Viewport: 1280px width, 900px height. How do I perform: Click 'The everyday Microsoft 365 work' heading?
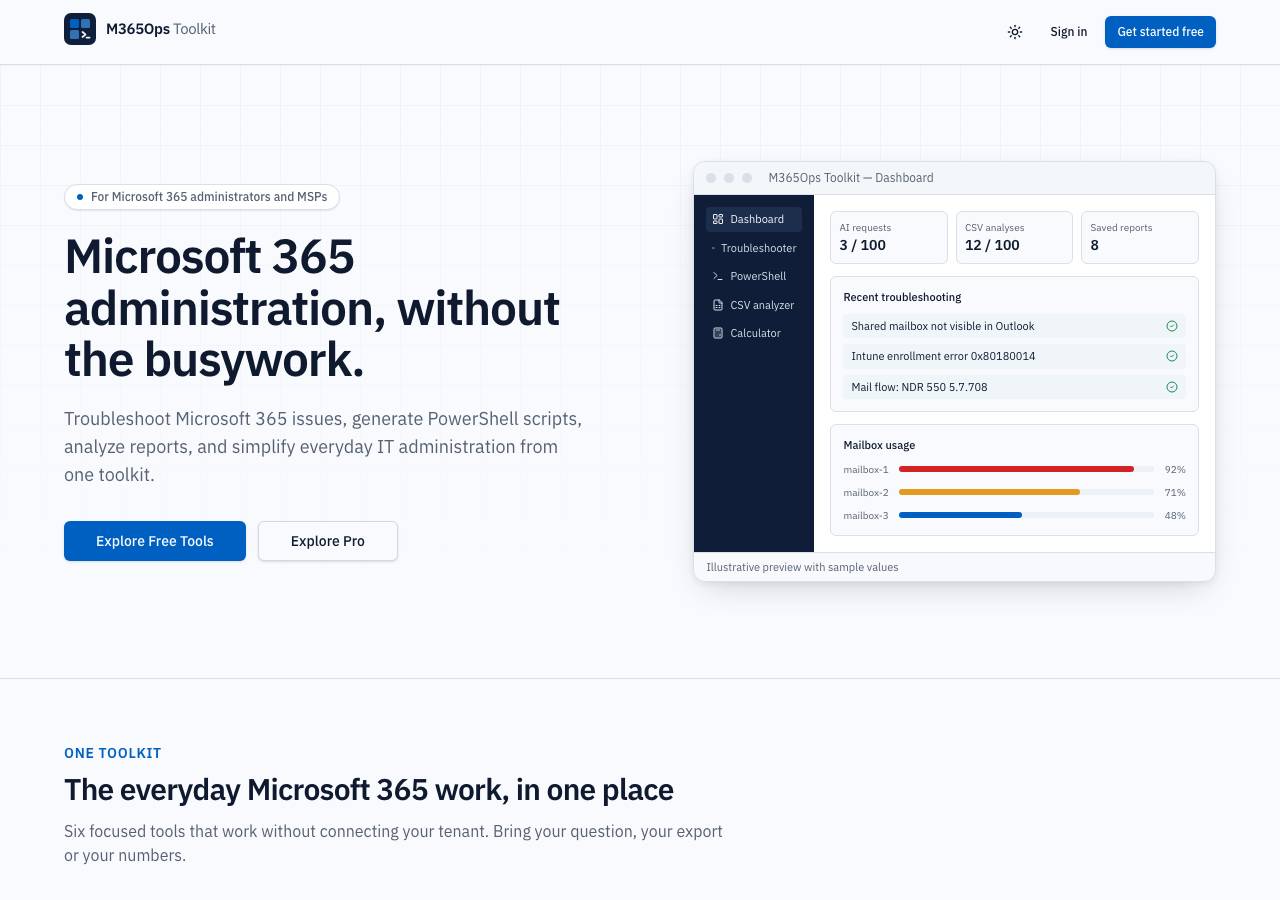pos(369,790)
